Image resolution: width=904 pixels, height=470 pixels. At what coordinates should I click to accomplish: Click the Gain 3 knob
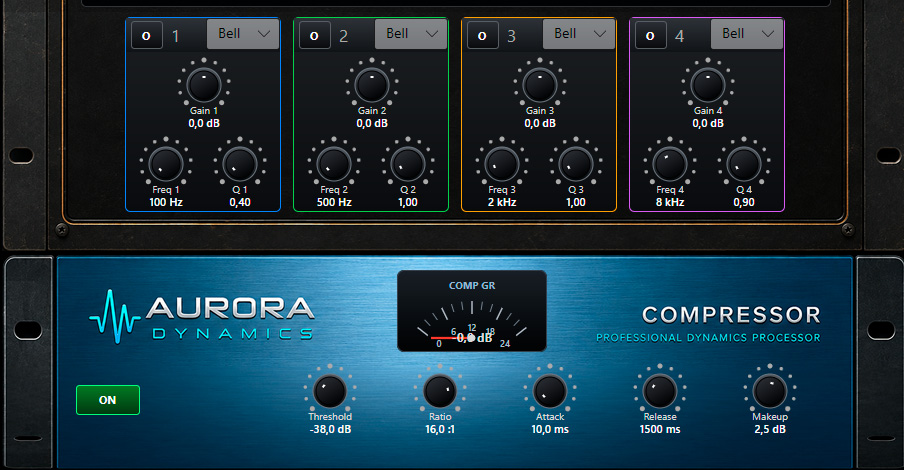(x=540, y=85)
